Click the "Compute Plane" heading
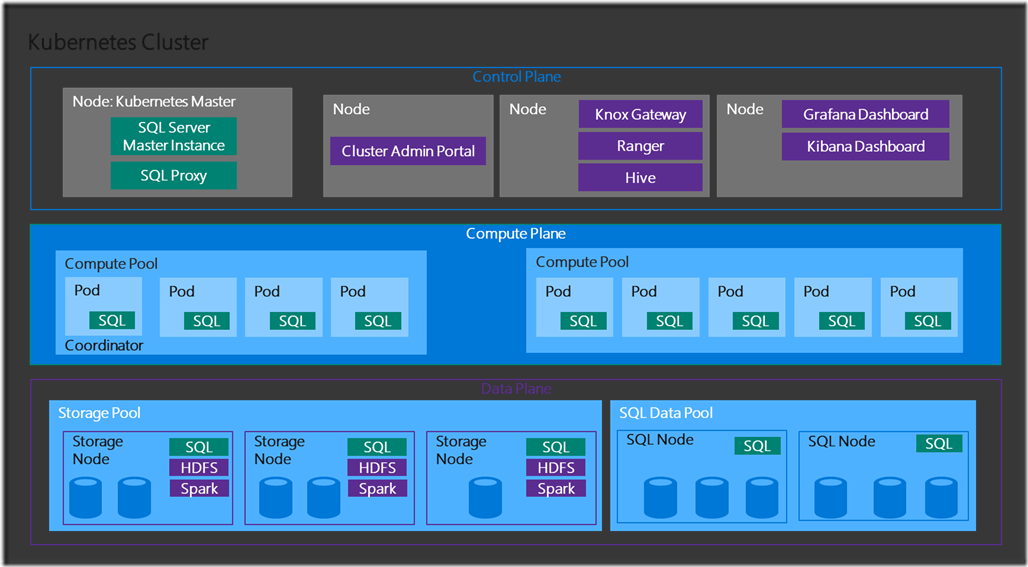Viewport: 1028px width, 567px height. pyautogui.click(x=516, y=234)
